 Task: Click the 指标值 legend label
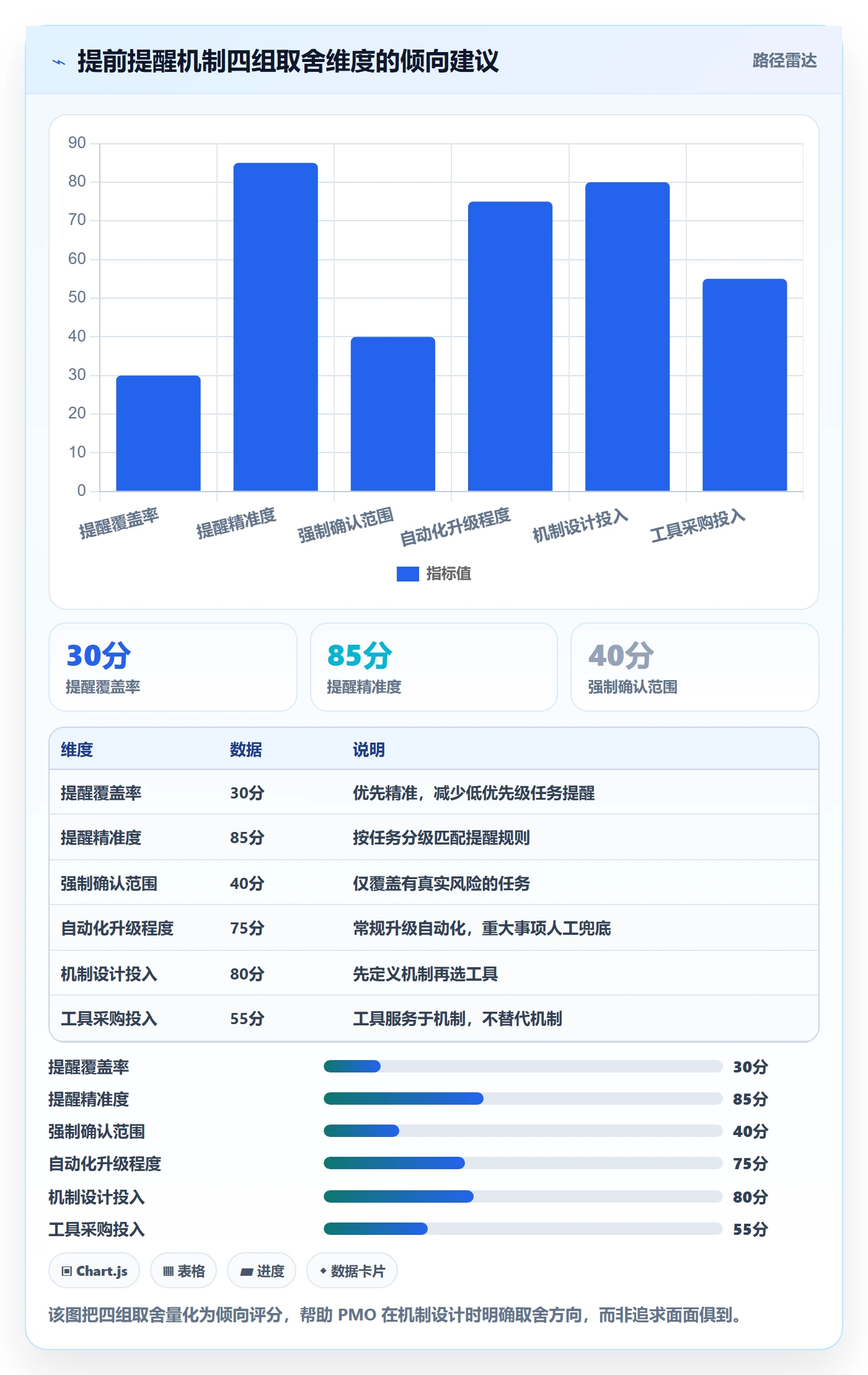(449, 574)
